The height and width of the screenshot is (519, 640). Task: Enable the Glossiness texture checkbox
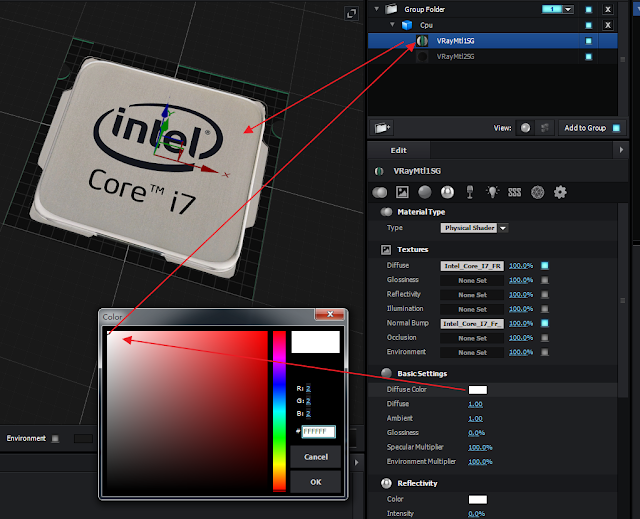point(544,280)
